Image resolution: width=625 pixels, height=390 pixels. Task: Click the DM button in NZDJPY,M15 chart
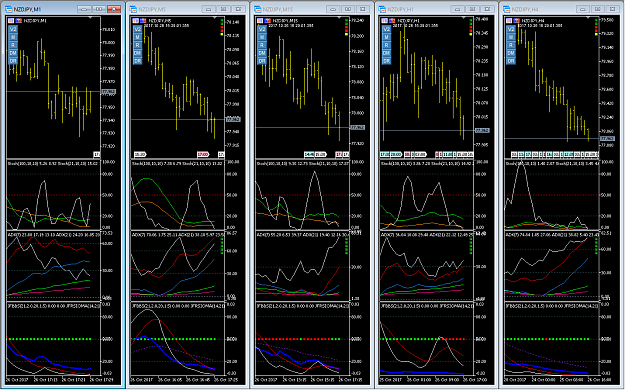[262, 53]
